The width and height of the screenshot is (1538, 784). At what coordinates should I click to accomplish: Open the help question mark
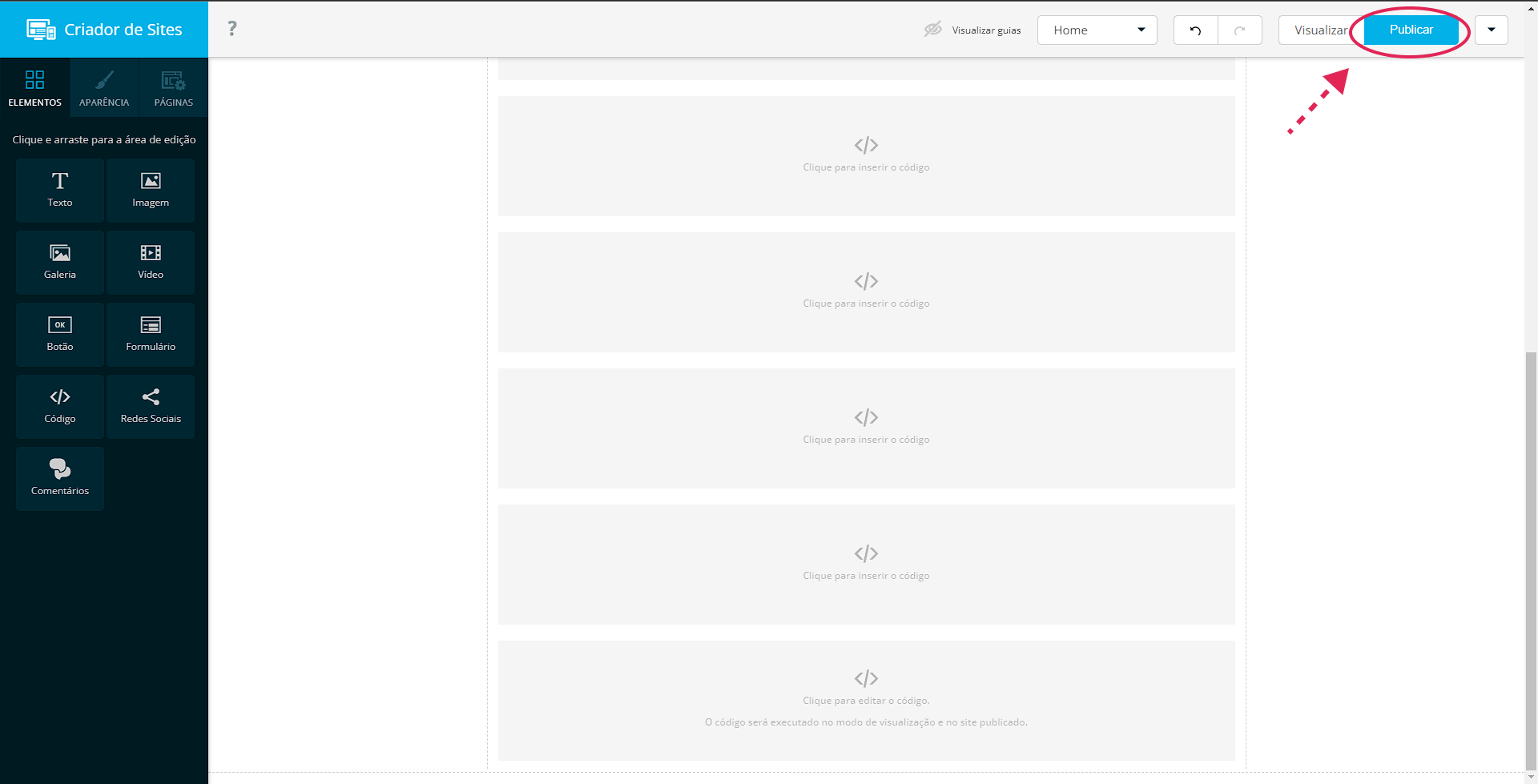click(232, 29)
